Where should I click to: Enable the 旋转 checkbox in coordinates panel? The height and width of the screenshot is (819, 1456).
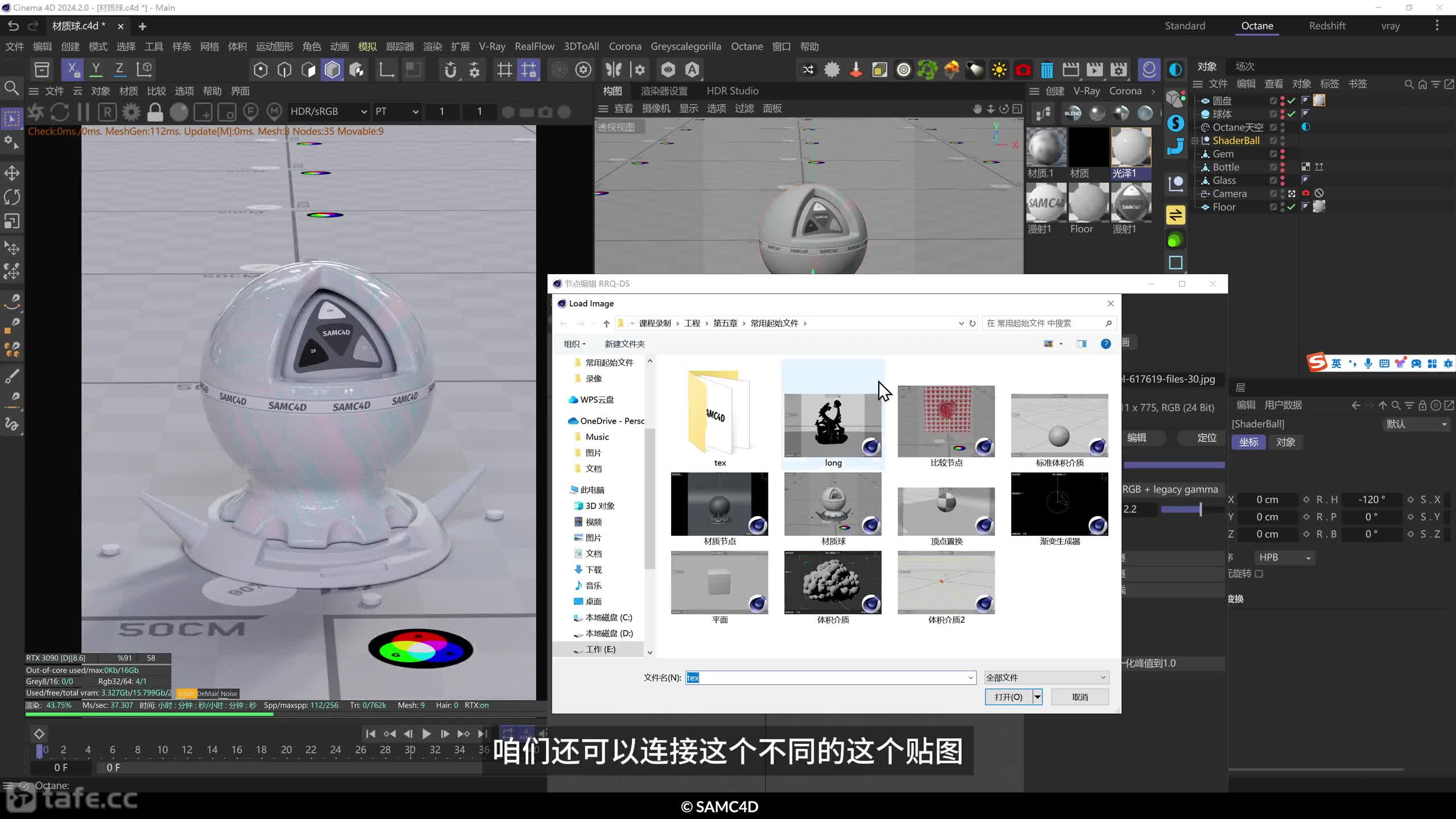[1259, 574]
